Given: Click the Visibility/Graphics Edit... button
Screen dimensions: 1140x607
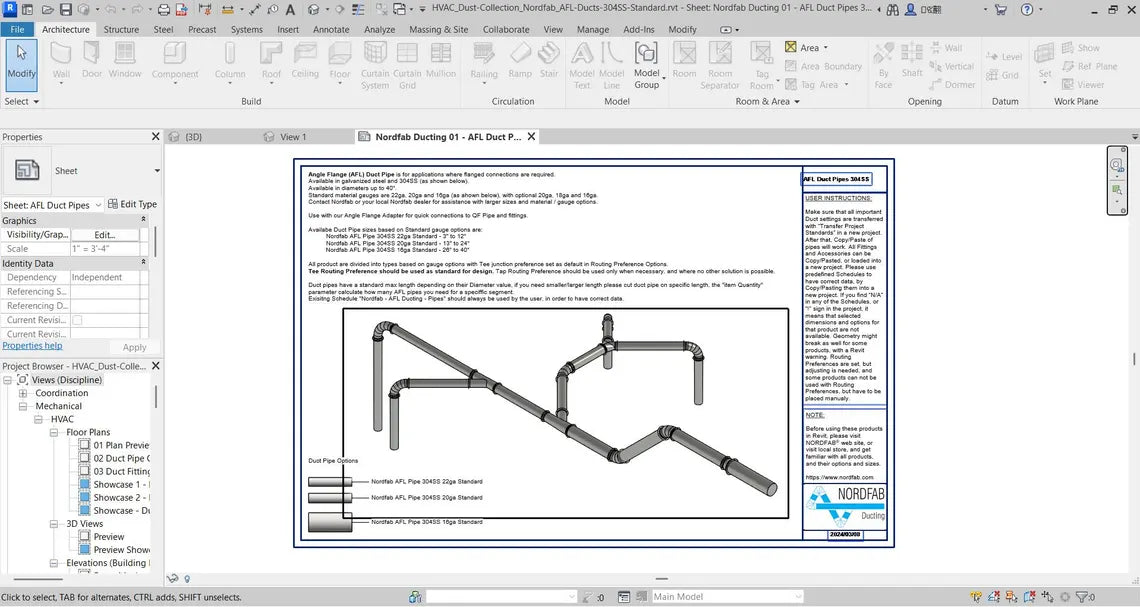Looking at the screenshot, I should [x=105, y=235].
